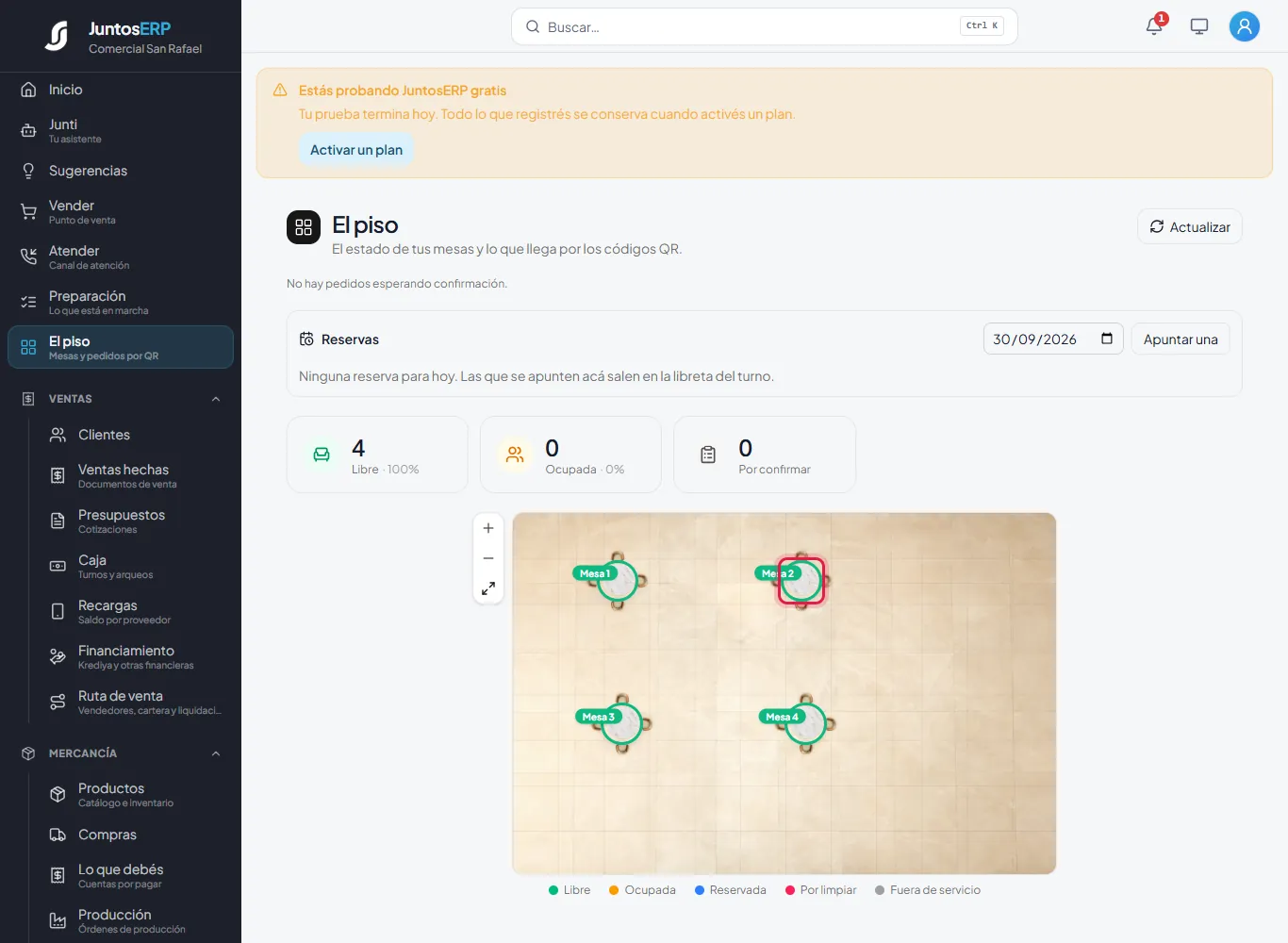Zoom out on the floor map
The image size is (1288, 943).
pos(488,558)
